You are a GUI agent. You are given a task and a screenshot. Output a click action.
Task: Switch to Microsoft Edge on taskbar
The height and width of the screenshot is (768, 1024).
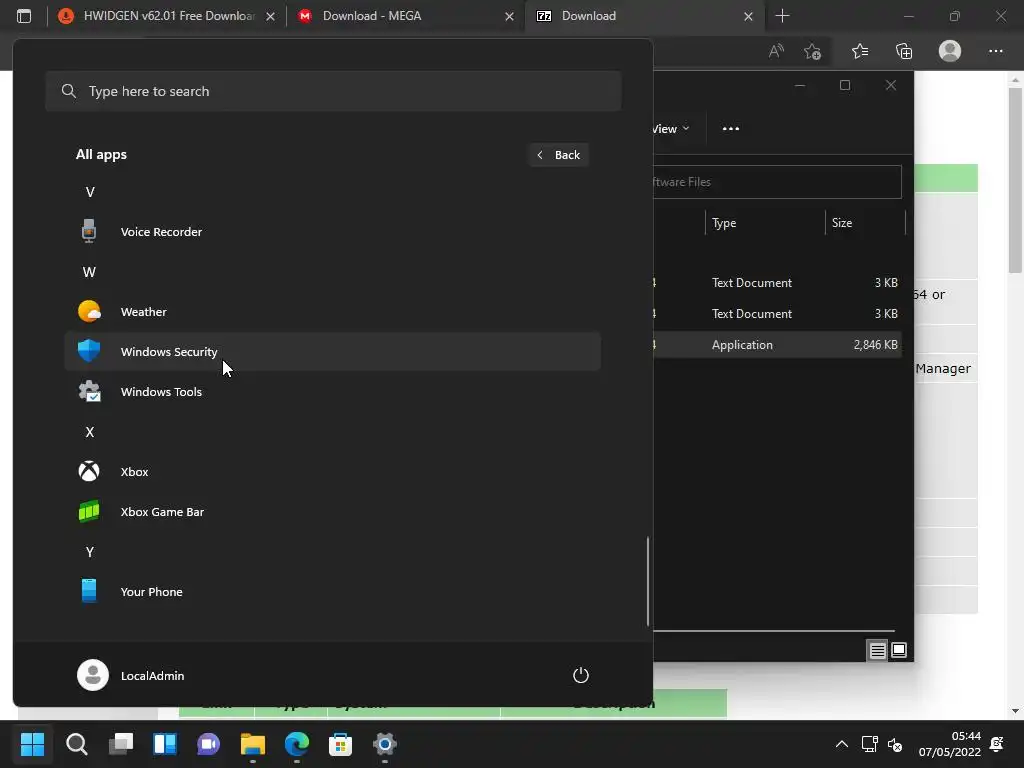point(296,744)
